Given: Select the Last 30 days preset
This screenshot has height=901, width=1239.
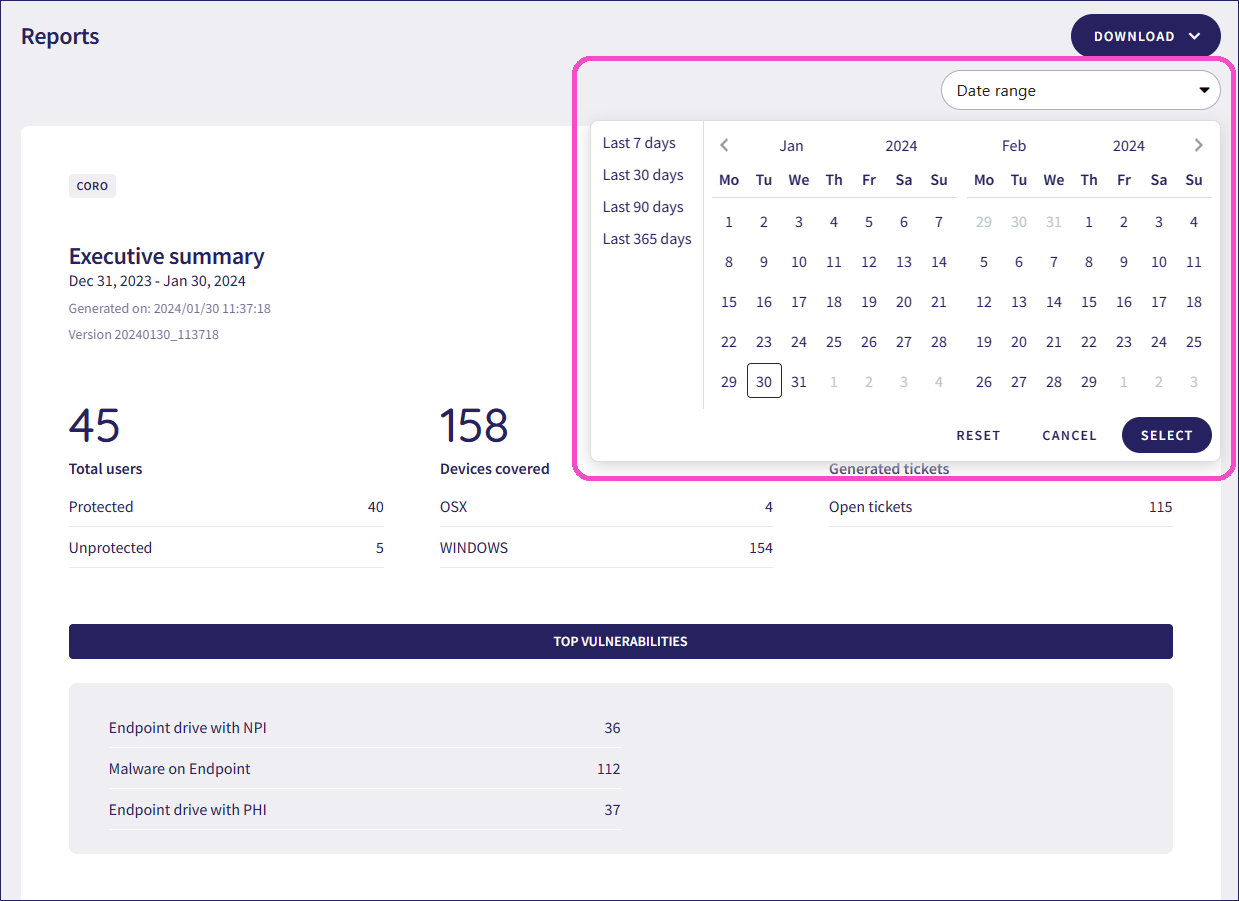Looking at the screenshot, I should [643, 175].
